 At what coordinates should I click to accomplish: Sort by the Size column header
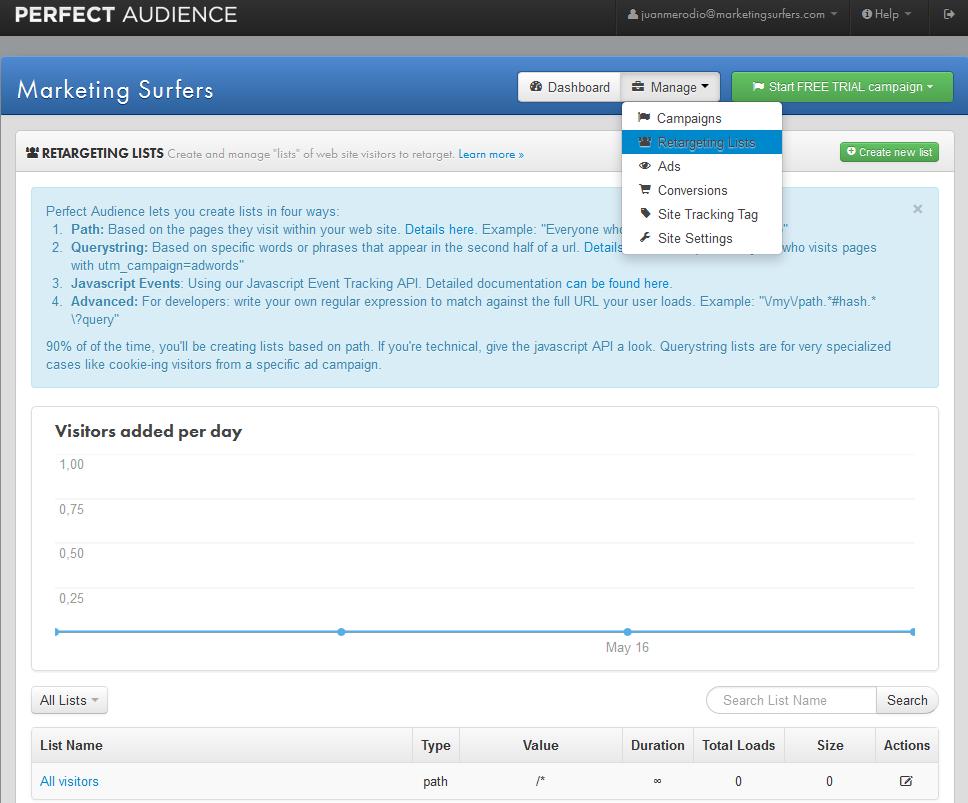click(830, 746)
